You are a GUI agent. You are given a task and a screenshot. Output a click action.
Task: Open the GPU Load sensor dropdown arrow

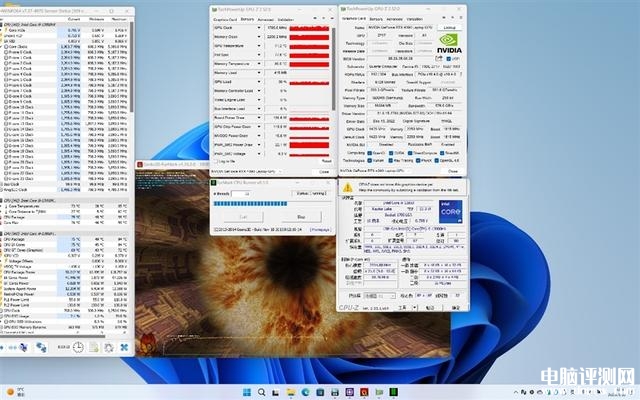[259, 82]
